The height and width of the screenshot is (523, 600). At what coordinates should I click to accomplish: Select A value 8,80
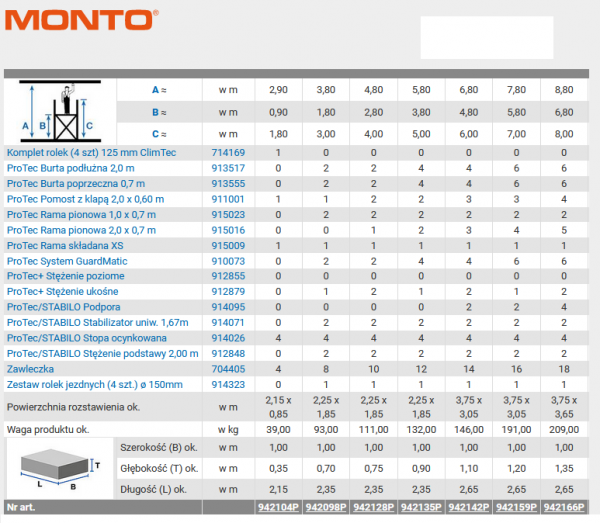tap(564, 90)
